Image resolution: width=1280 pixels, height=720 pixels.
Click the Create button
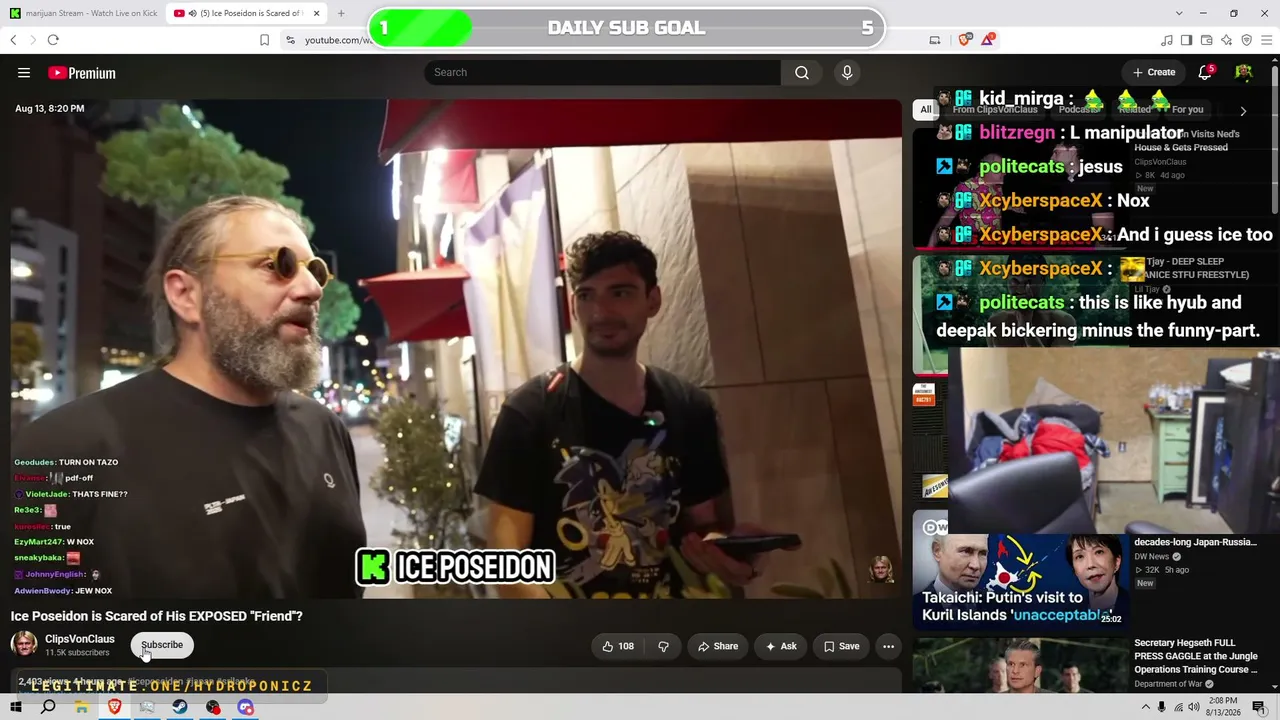[x=1154, y=72]
